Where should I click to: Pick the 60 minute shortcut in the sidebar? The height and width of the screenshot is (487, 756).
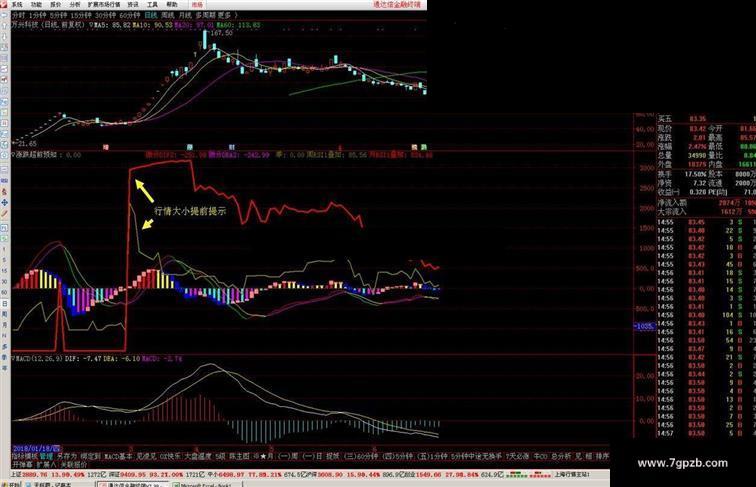click(4, 292)
